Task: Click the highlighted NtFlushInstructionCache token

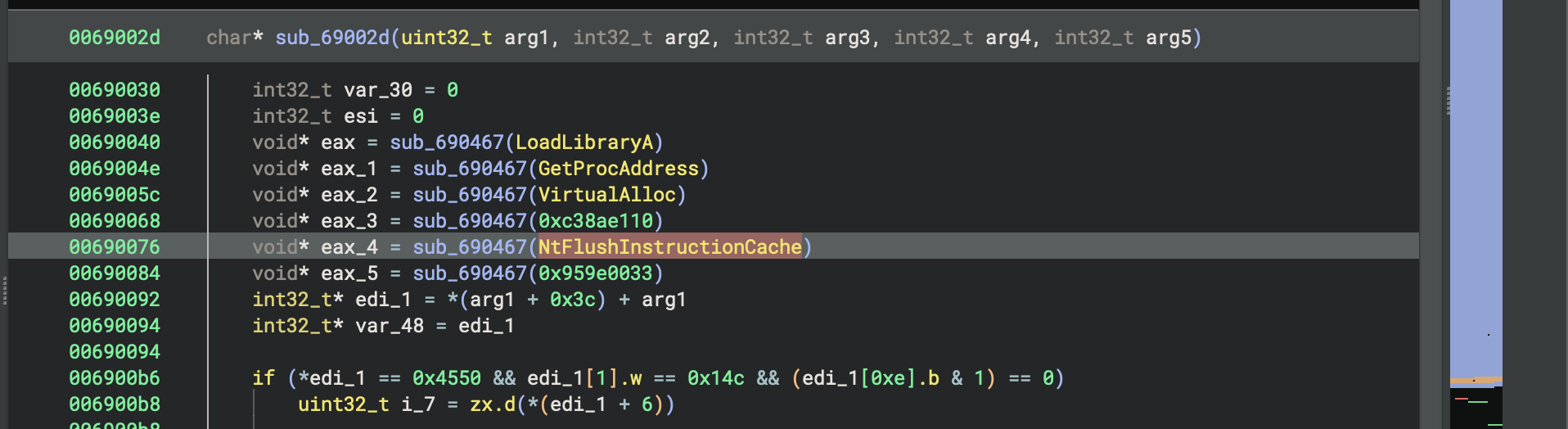Action: coord(670,247)
